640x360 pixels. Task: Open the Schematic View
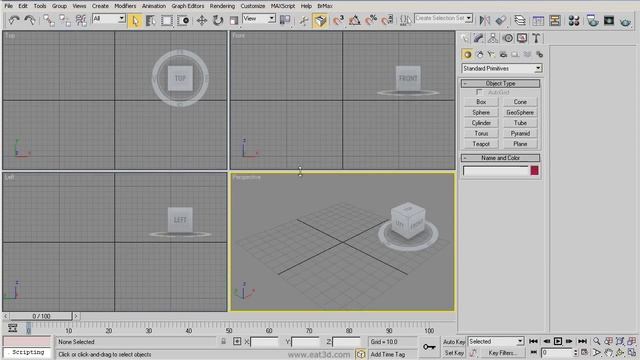point(555,20)
